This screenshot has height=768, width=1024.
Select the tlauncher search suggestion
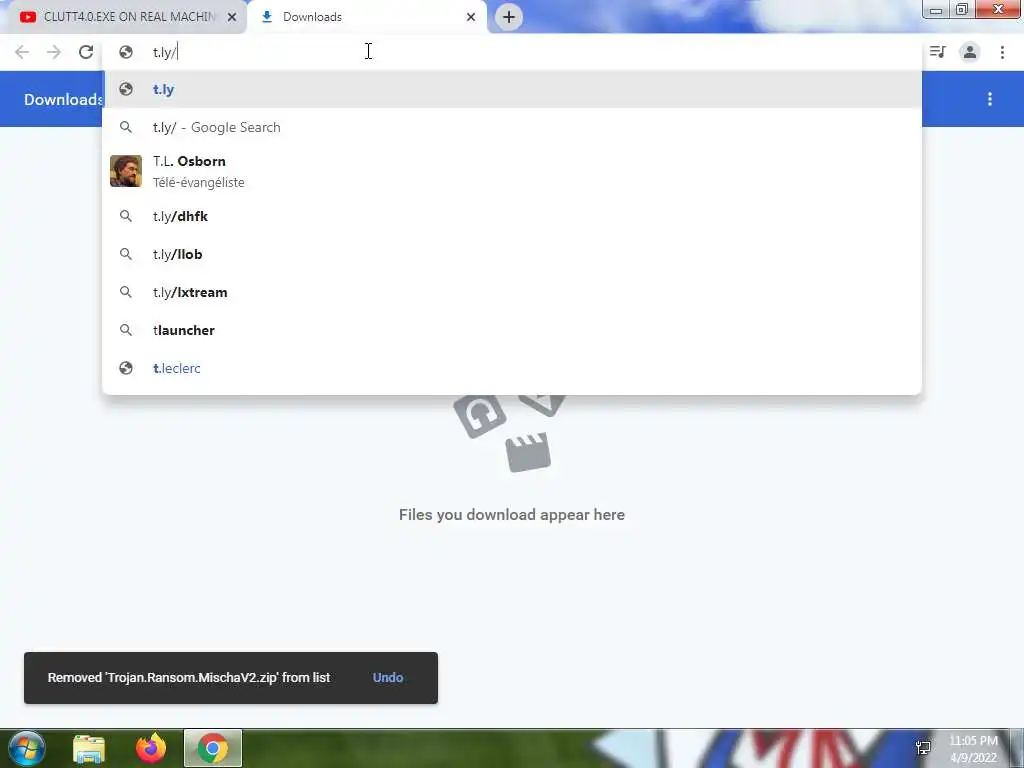click(x=512, y=330)
